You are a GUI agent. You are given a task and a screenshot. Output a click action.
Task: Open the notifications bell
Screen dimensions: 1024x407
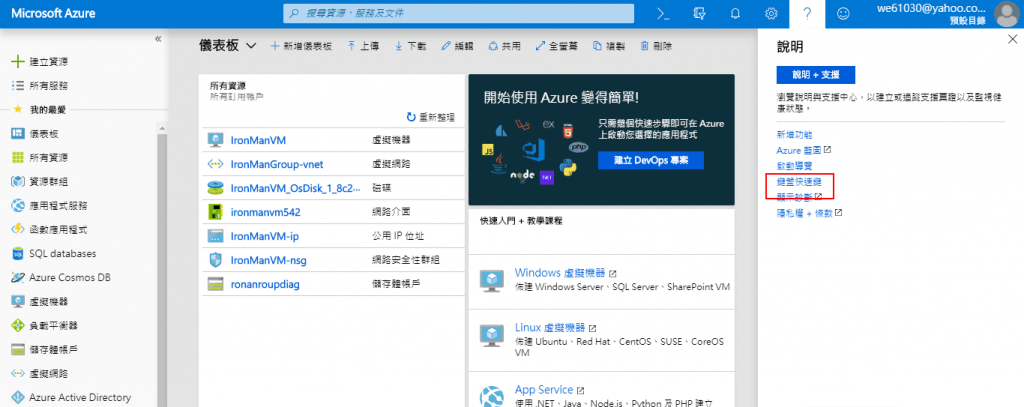pos(736,13)
